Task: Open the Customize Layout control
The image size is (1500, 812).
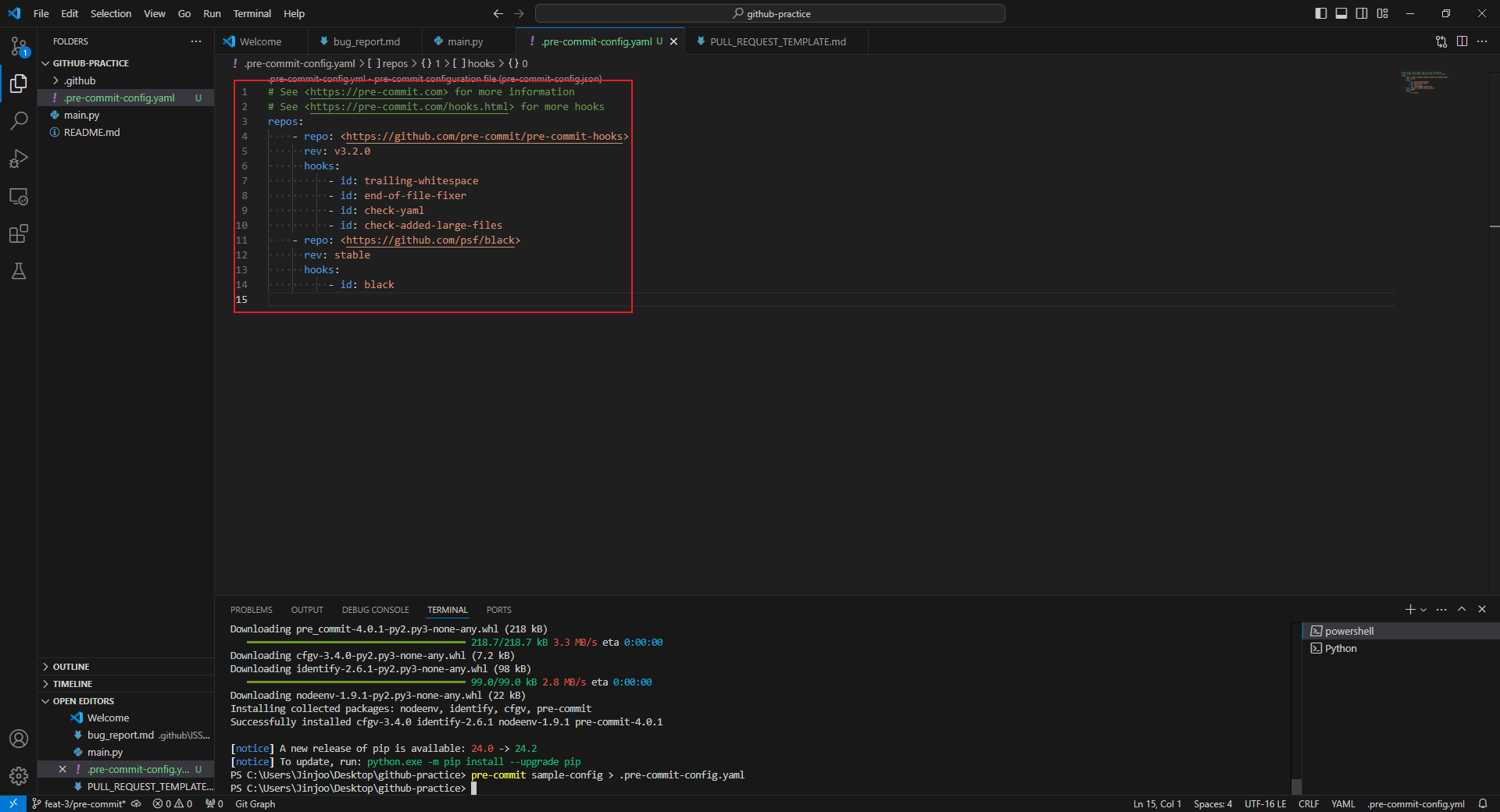Action: click(x=1383, y=13)
